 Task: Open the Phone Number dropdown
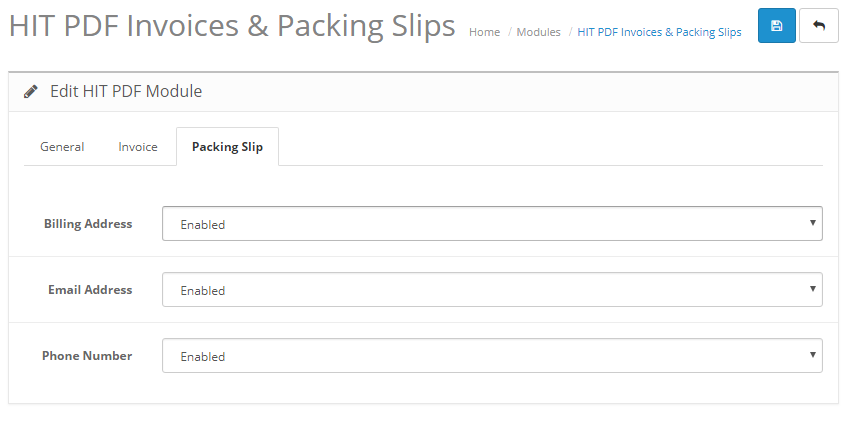[x=492, y=356]
